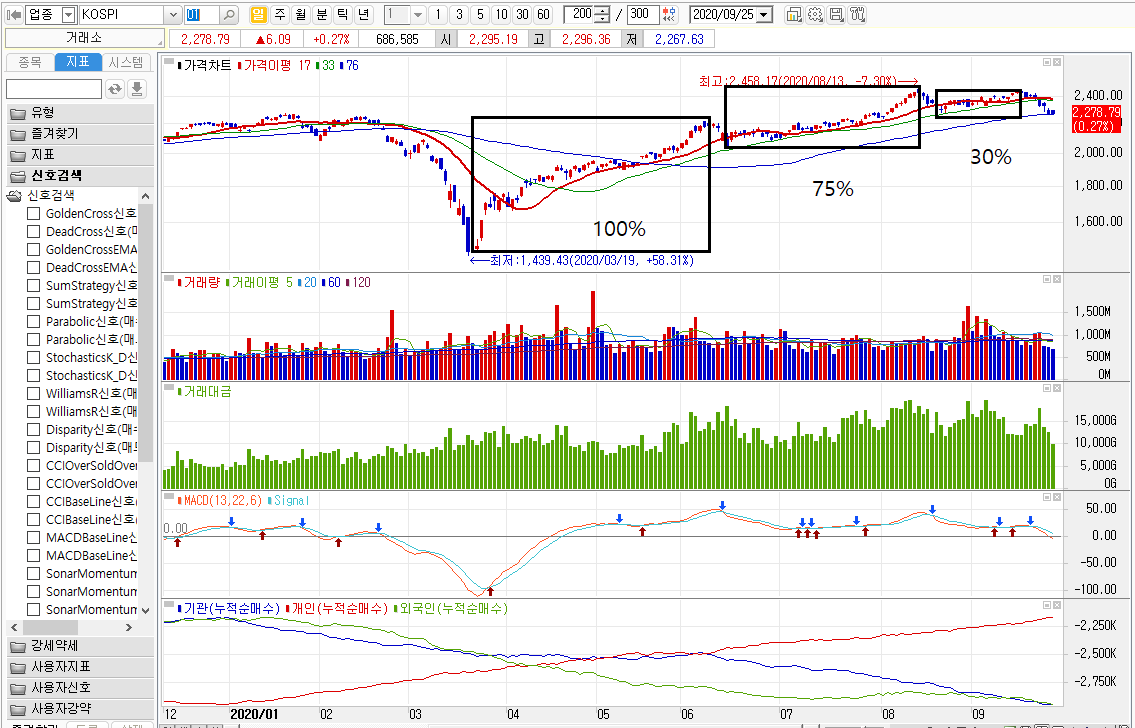
Task: Tick the first StochasticsK_D signal checkbox
Action: (x=33, y=357)
